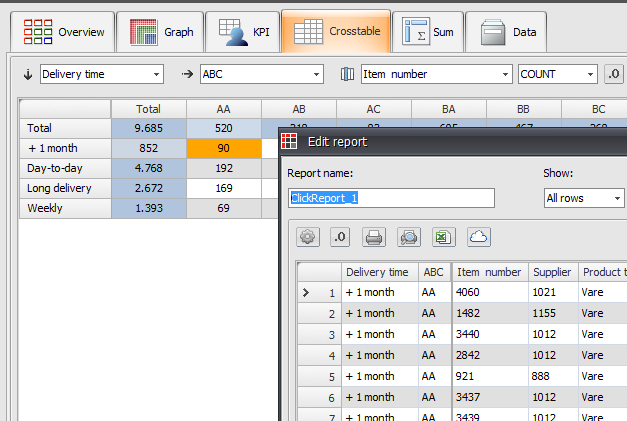This screenshot has width=627, height=421.
Task: Click the Excel export icon
Action: pyautogui.click(x=443, y=237)
